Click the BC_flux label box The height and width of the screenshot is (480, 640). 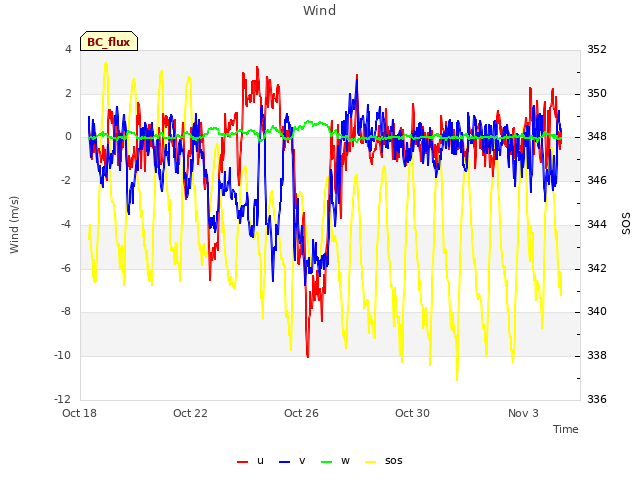(x=109, y=41)
